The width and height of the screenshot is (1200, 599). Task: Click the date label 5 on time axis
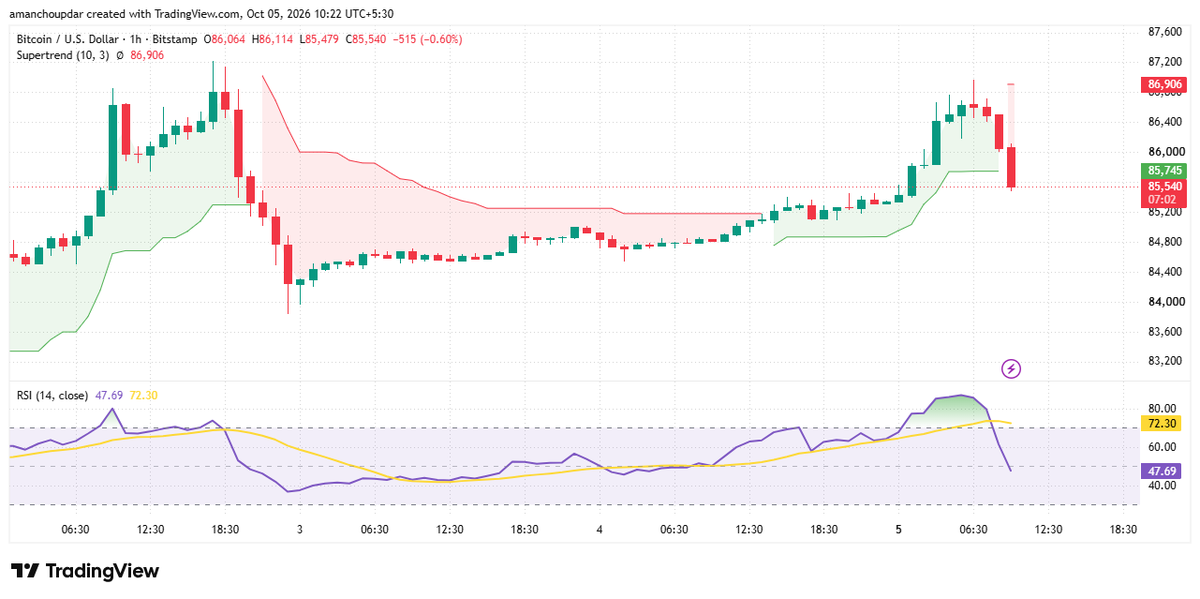click(899, 530)
